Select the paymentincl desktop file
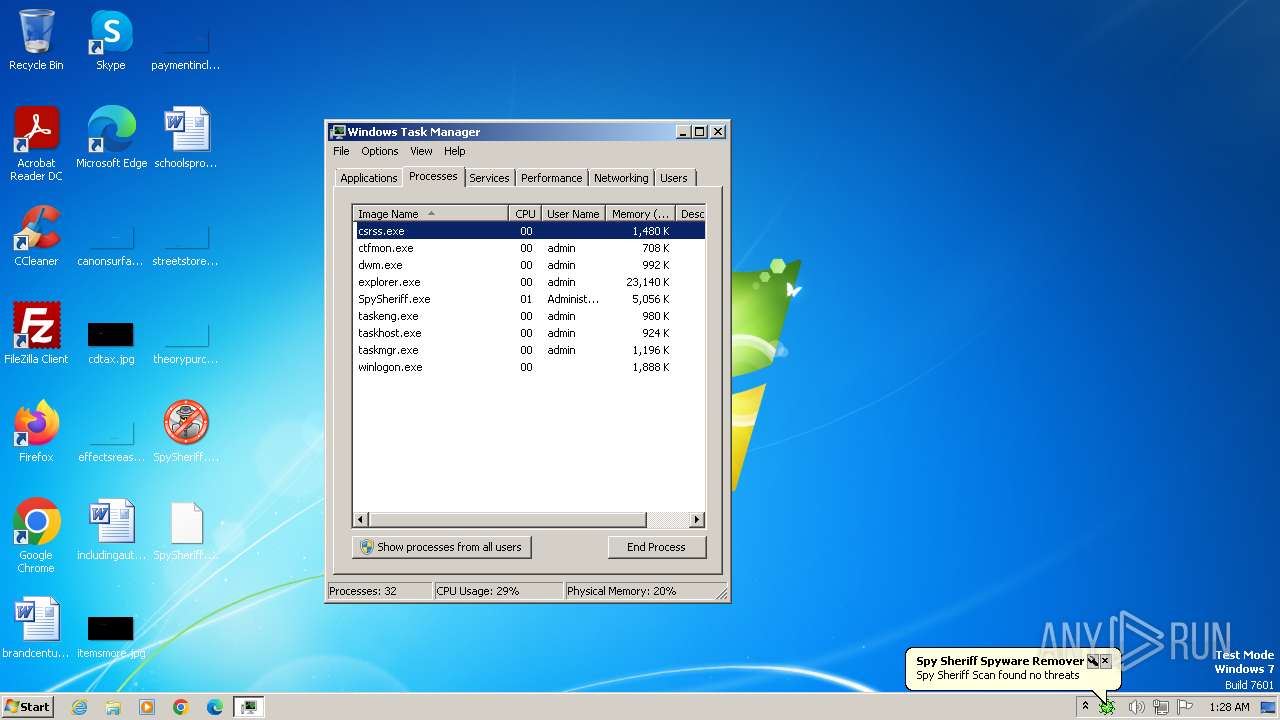This screenshot has width=1280, height=720. (186, 48)
